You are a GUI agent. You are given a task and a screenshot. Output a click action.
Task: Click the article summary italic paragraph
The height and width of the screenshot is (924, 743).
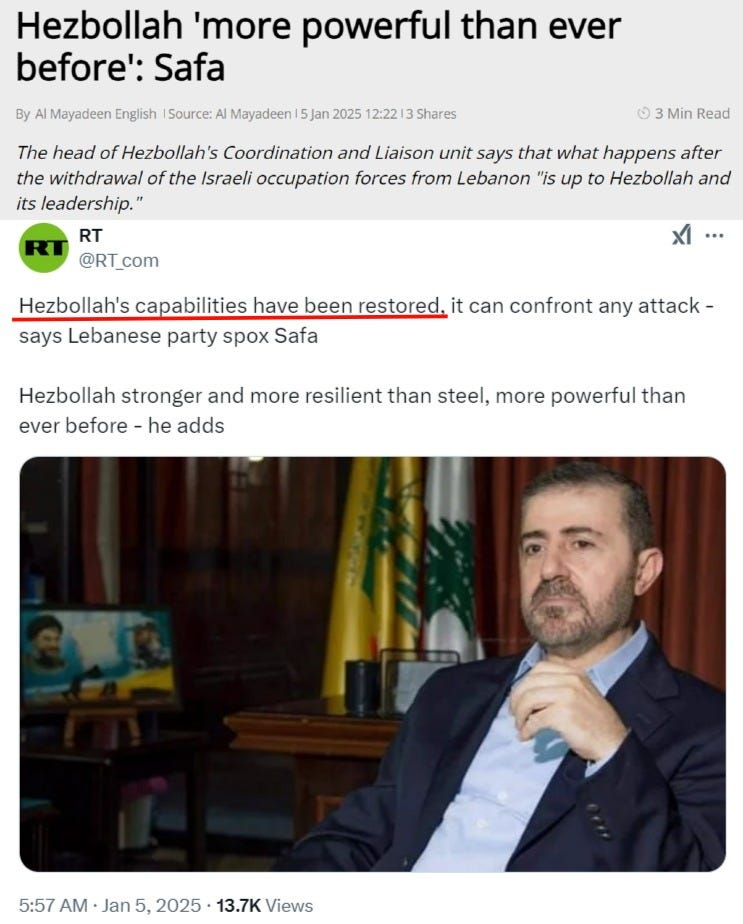click(x=374, y=178)
